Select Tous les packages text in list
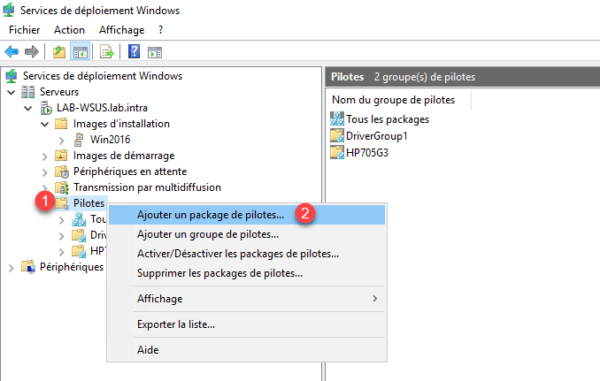 (388, 119)
